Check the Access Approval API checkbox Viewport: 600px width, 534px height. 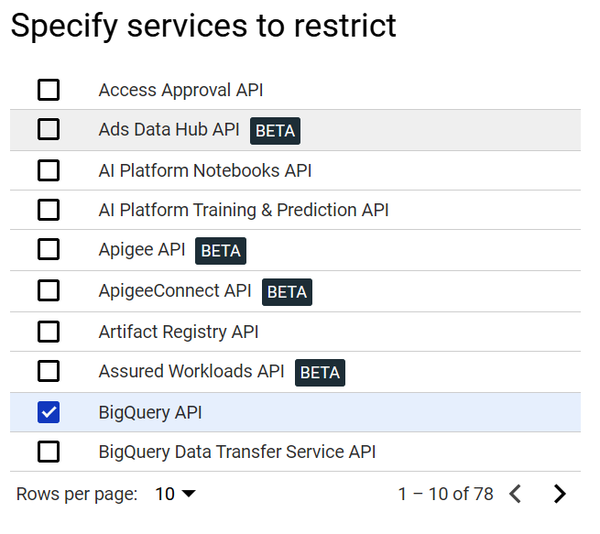pos(49,90)
